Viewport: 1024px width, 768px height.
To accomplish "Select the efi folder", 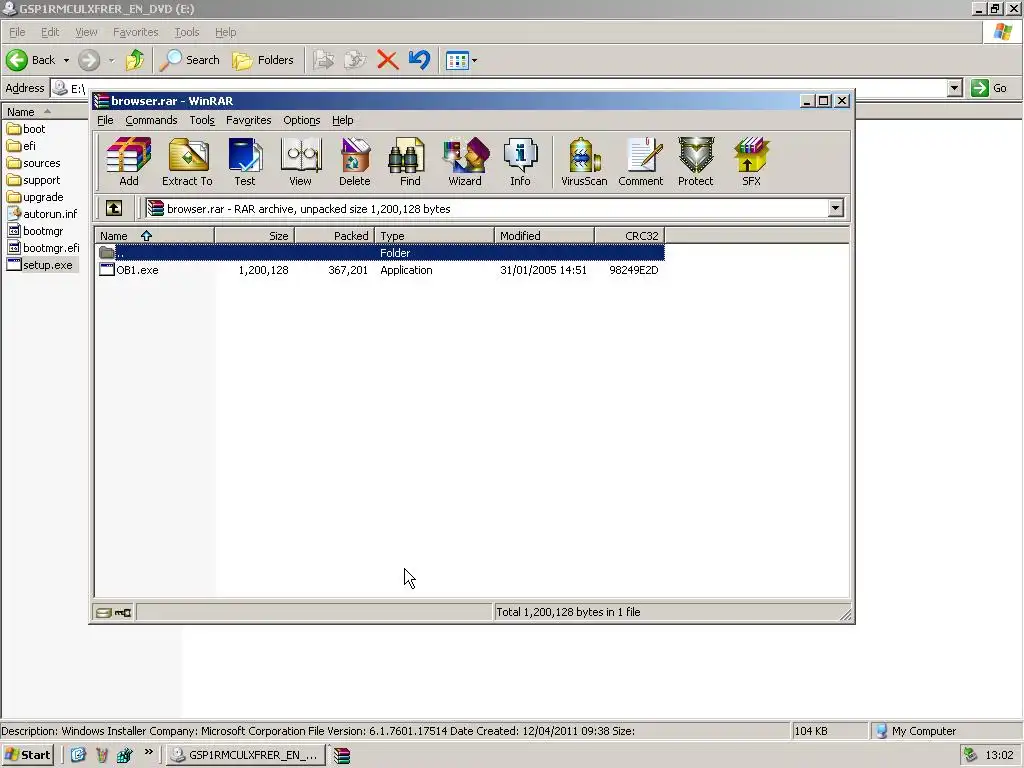I will [22, 146].
